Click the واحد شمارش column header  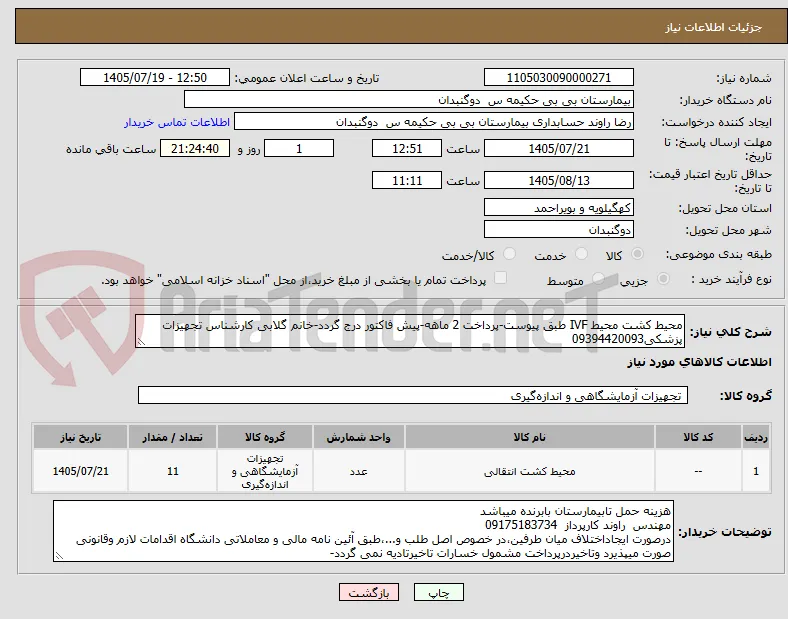click(x=358, y=437)
